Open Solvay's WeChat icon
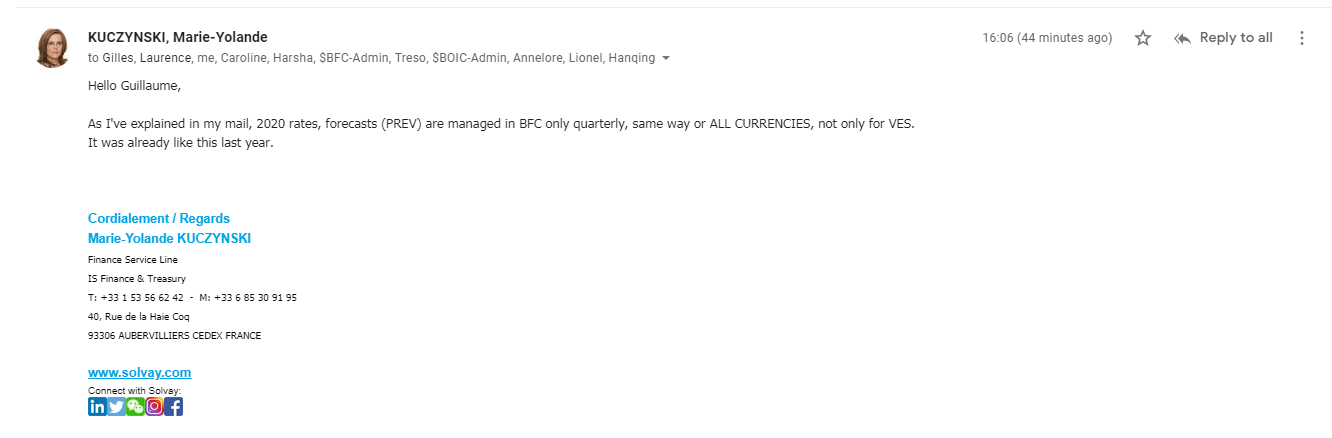 135,406
